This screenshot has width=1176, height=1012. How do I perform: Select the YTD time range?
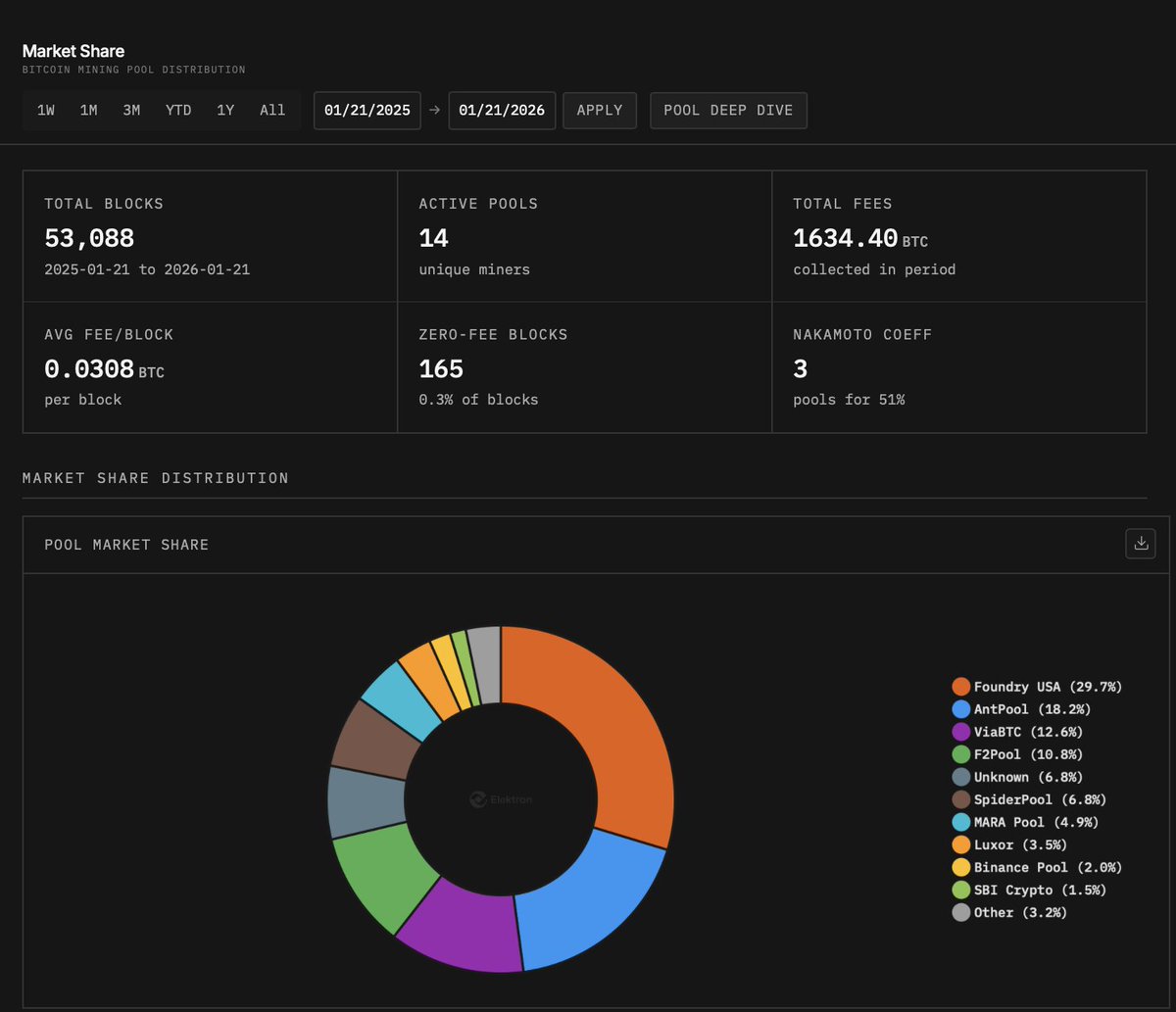tap(178, 110)
